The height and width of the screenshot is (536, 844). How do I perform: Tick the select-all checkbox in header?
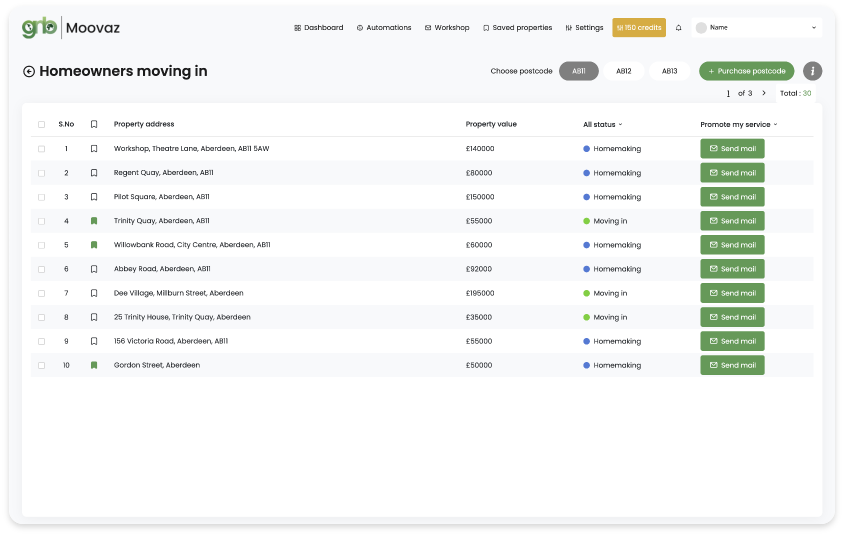coord(41,125)
